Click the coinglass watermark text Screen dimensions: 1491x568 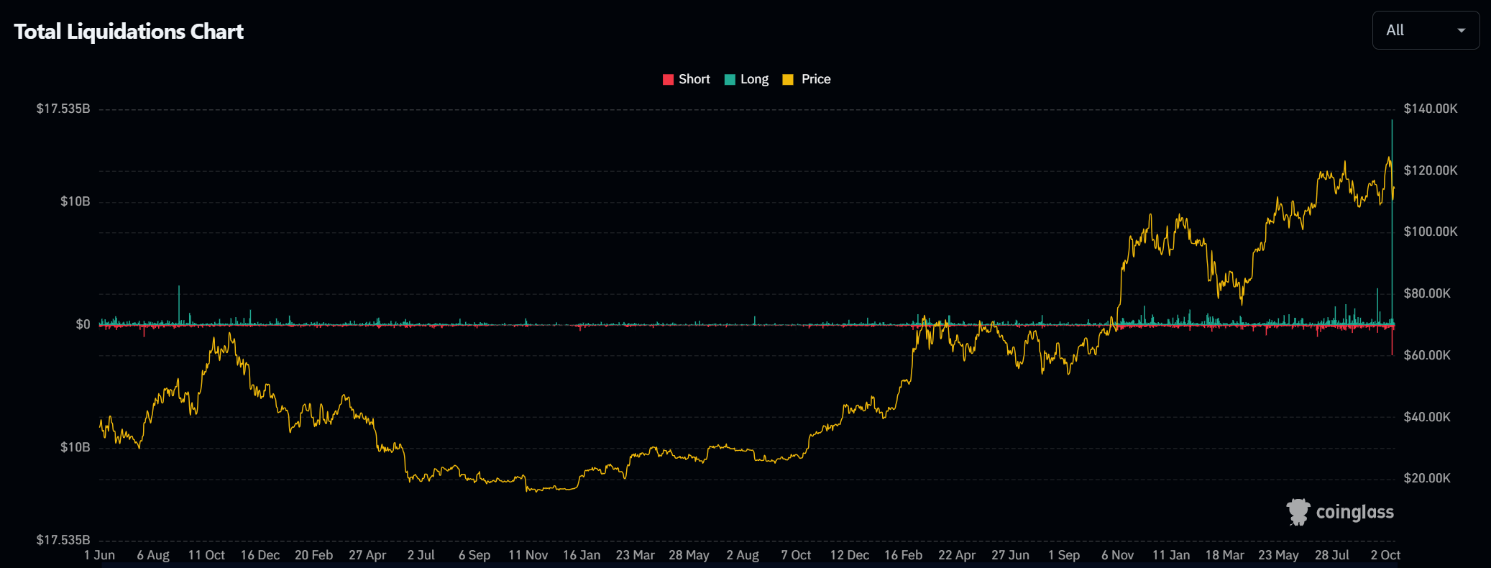[x=1355, y=513]
